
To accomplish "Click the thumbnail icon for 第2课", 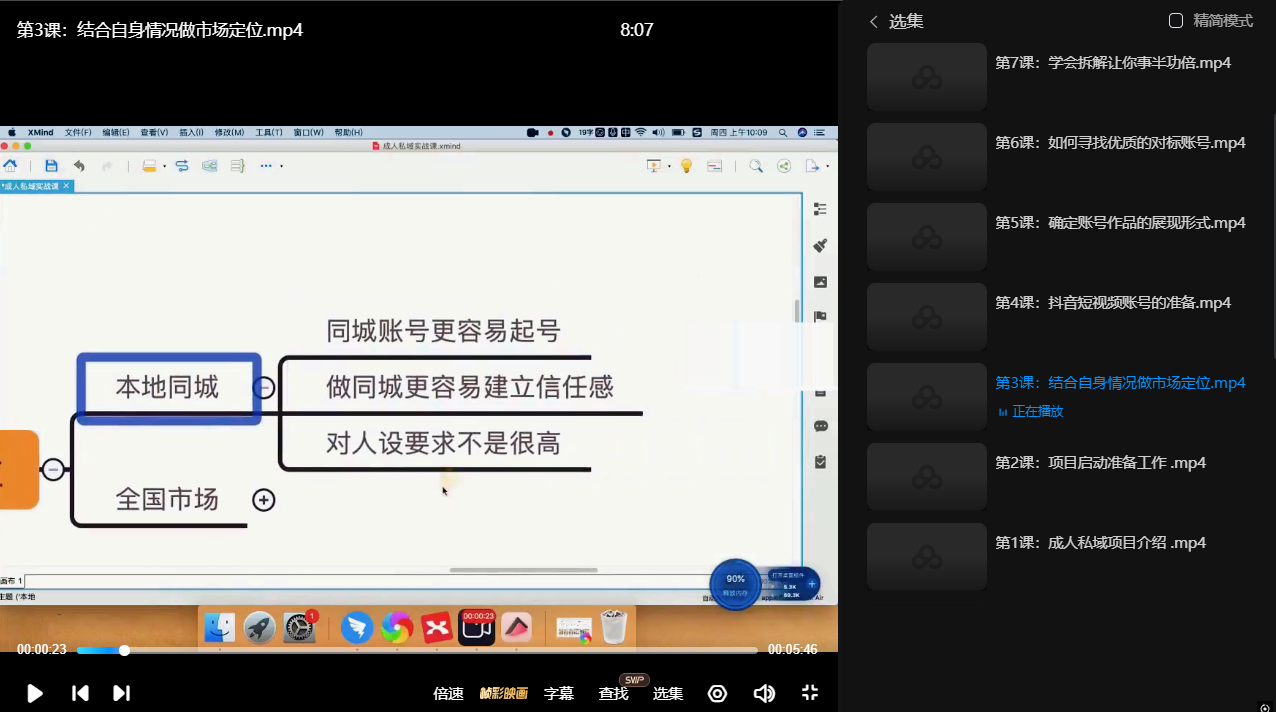I will point(927,477).
